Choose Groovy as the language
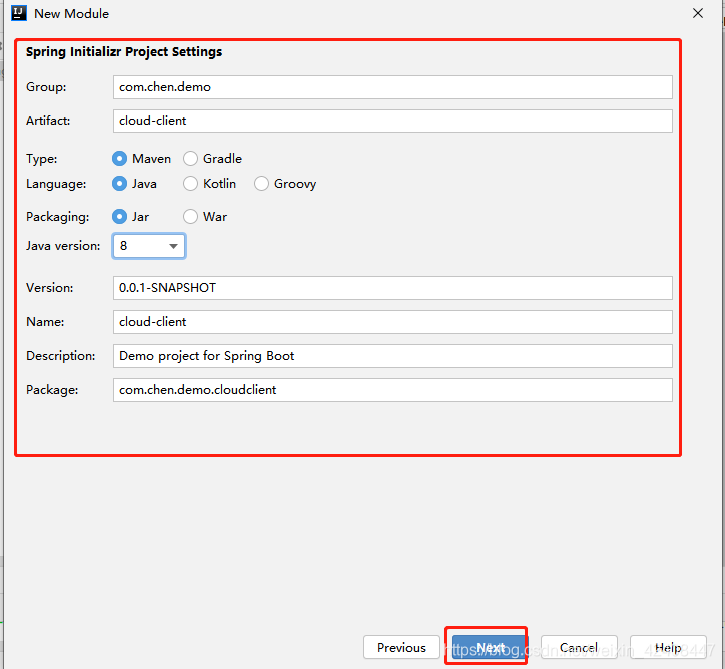This screenshot has height=669, width=725. point(261,184)
